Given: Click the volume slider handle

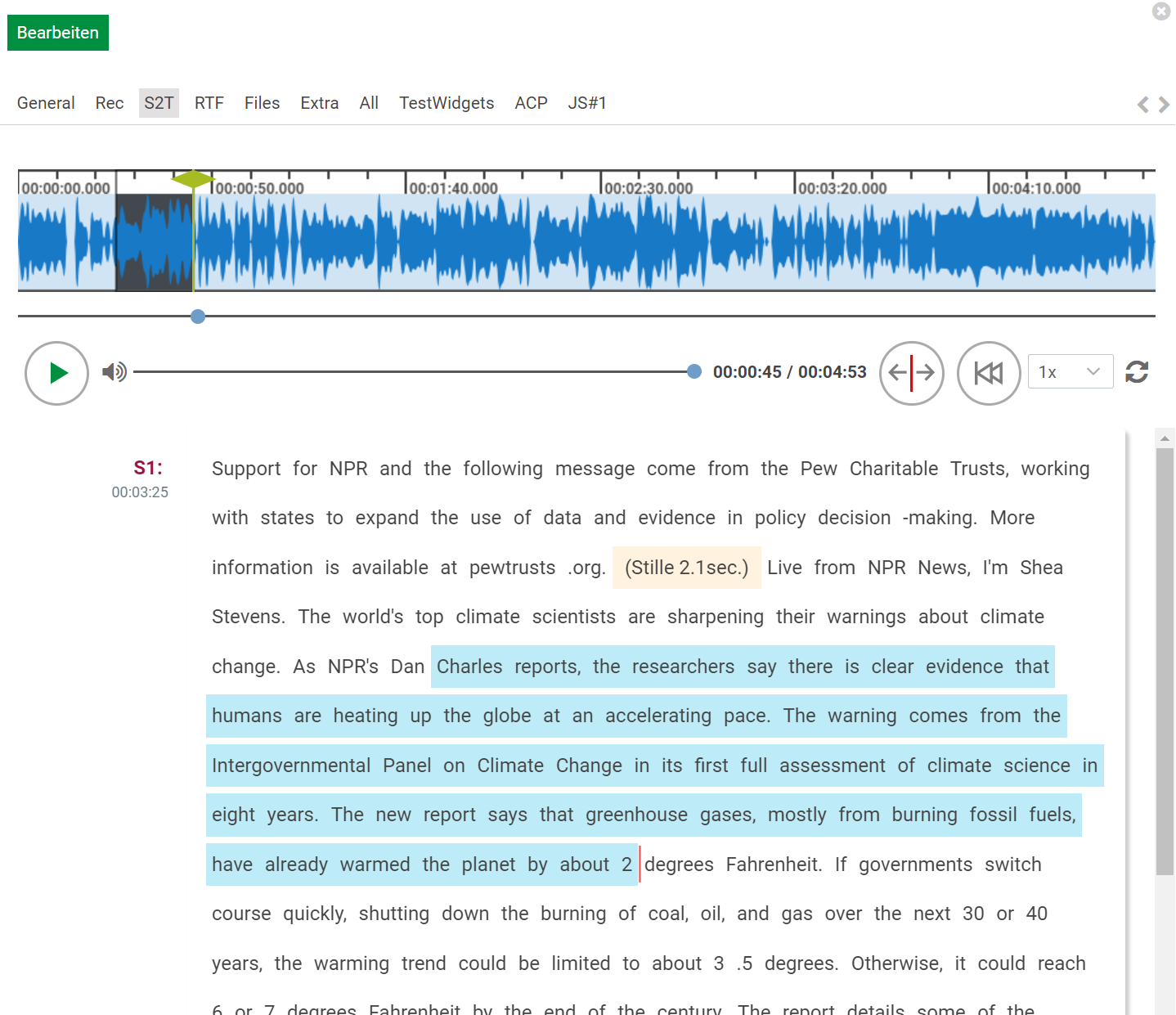Looking at the screenshot, I should [694, 372].
